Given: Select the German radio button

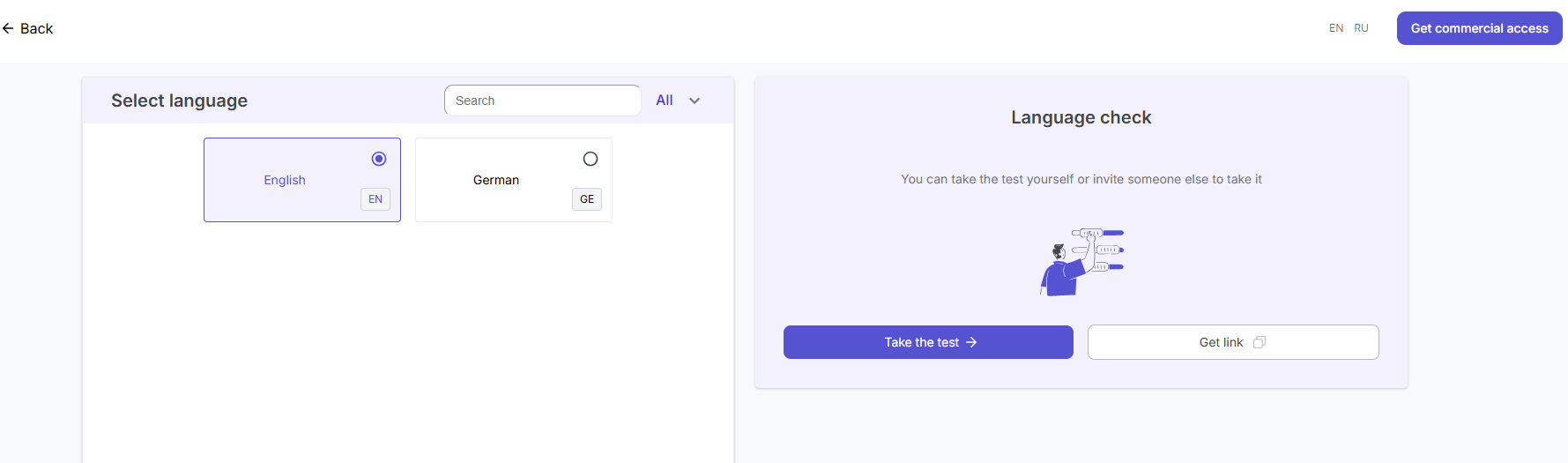Looking at the screenshot, I should [591, 159].
